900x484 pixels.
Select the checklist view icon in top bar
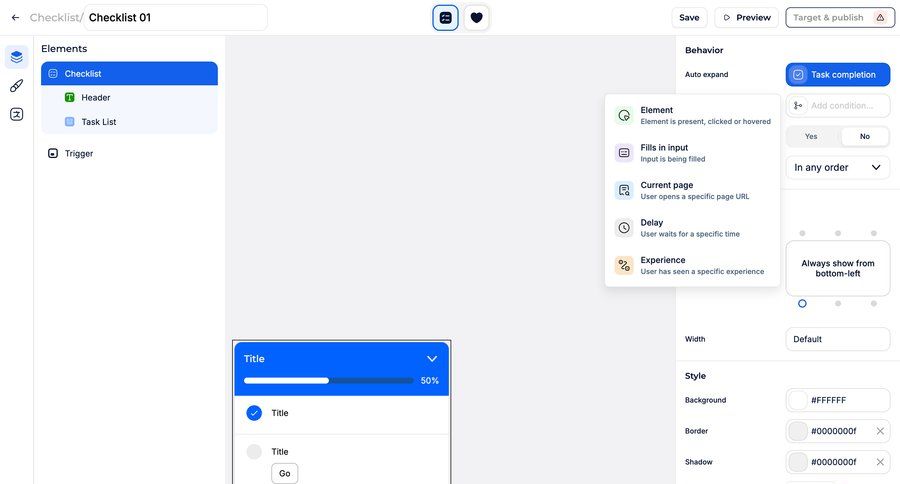(x=445, y=18)
